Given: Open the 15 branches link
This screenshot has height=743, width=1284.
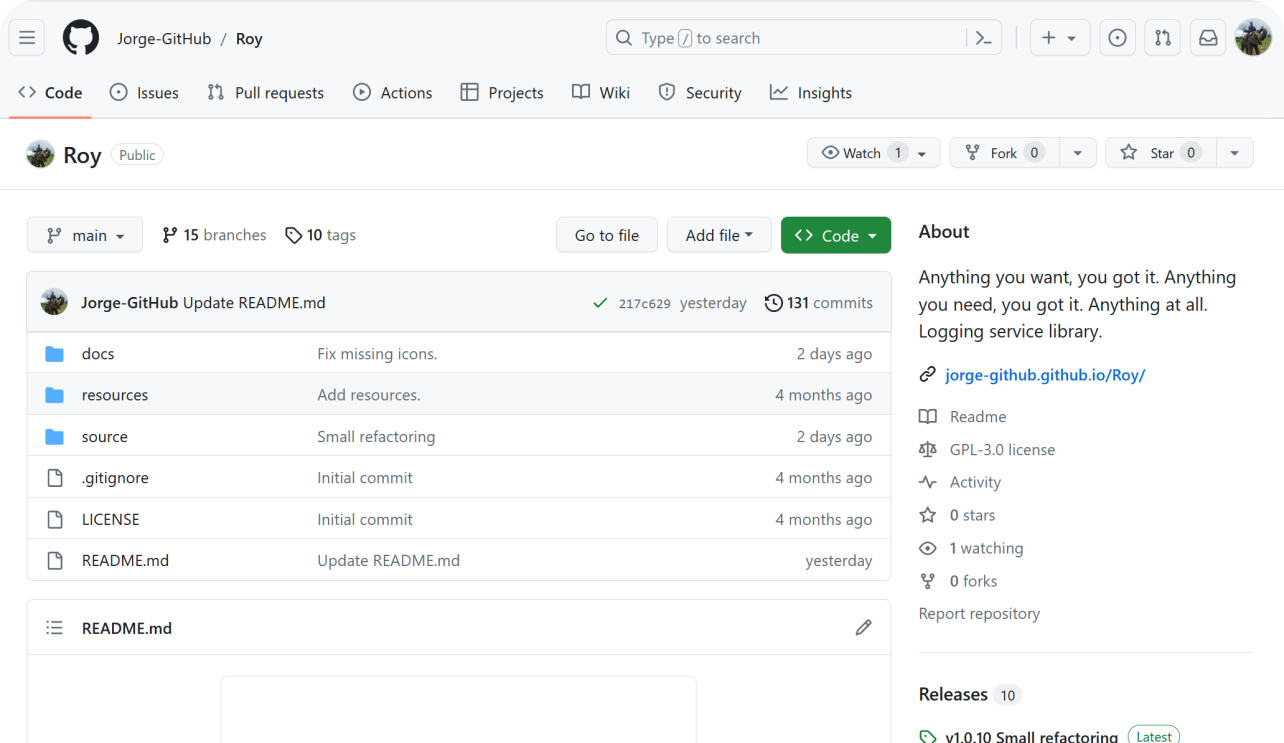Looking at the screenshot, I should pyautogui.click(x=214, y=235).
